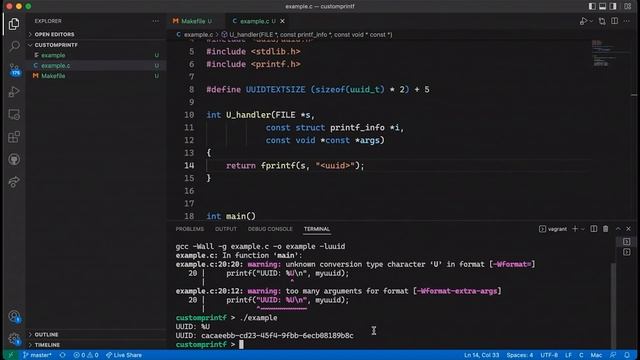Screen dimensions: 640x360
Task: Open editor more actions ellipsis
Action: (627, 21)
